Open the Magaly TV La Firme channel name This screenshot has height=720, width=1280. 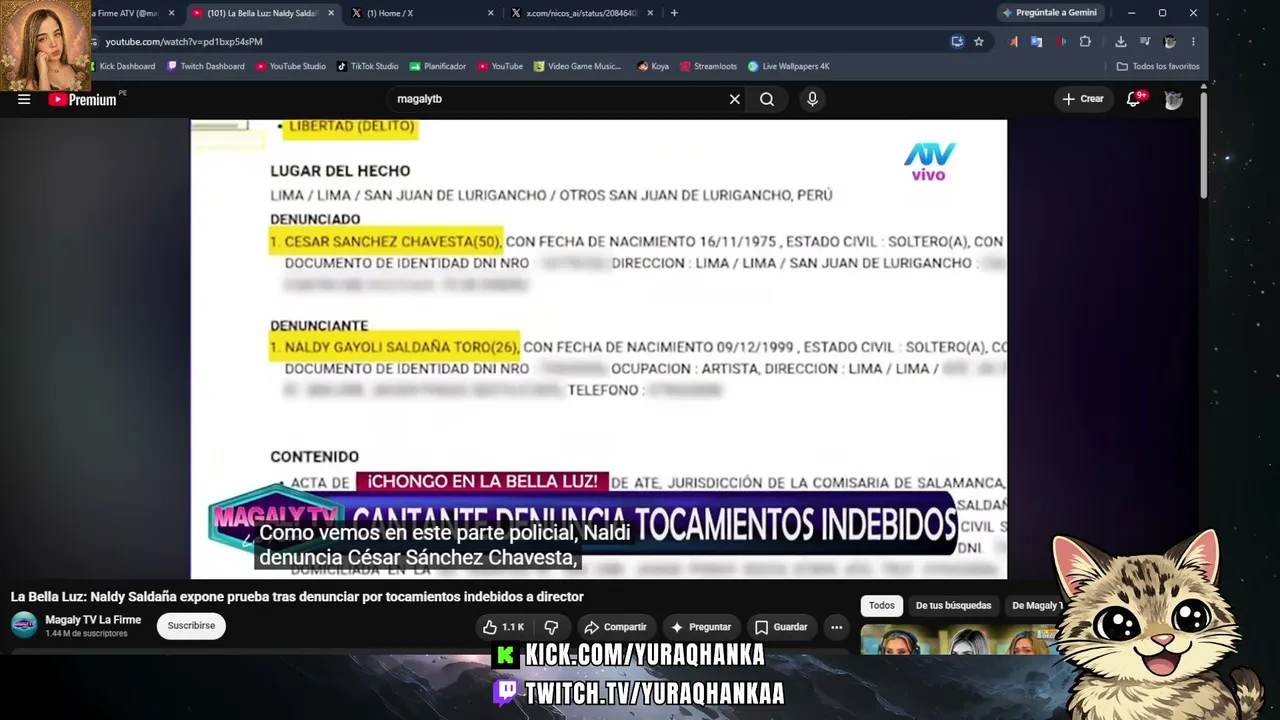93,620
